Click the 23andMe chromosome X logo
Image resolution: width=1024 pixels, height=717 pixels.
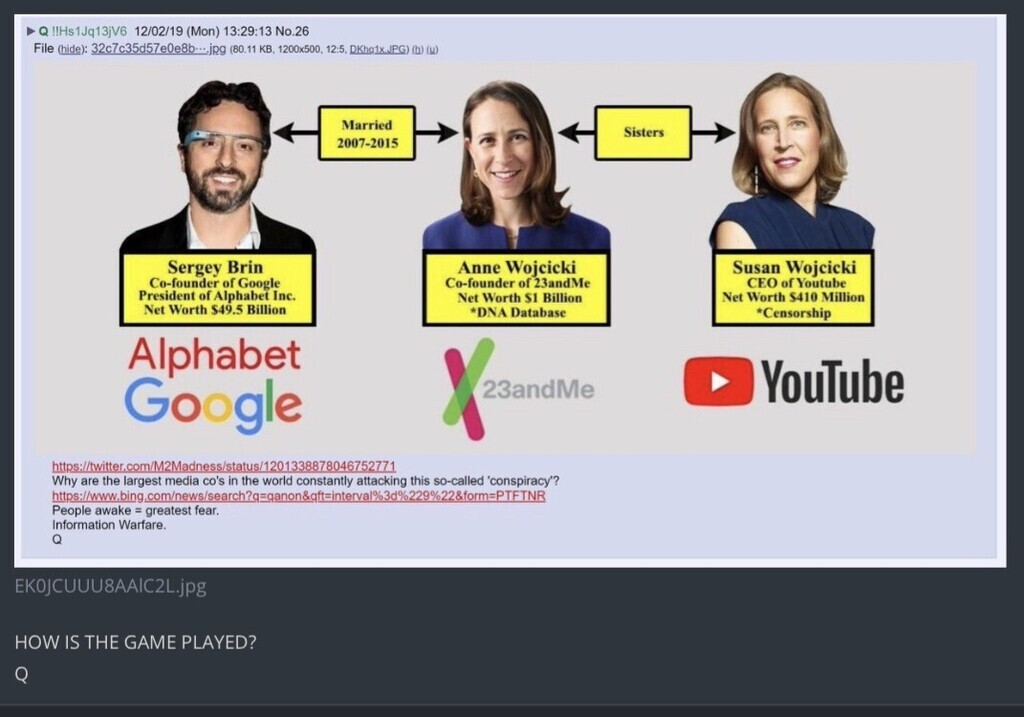click(468, 389)
